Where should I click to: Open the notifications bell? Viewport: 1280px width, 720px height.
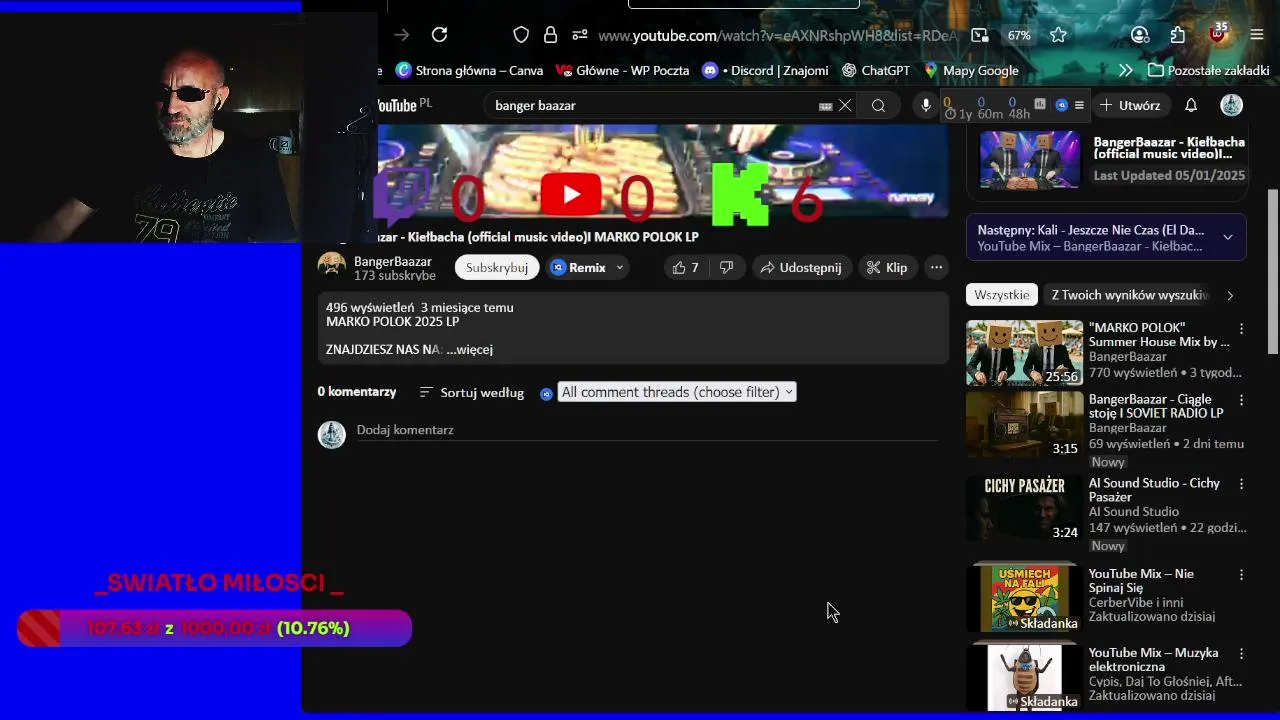1191,105
